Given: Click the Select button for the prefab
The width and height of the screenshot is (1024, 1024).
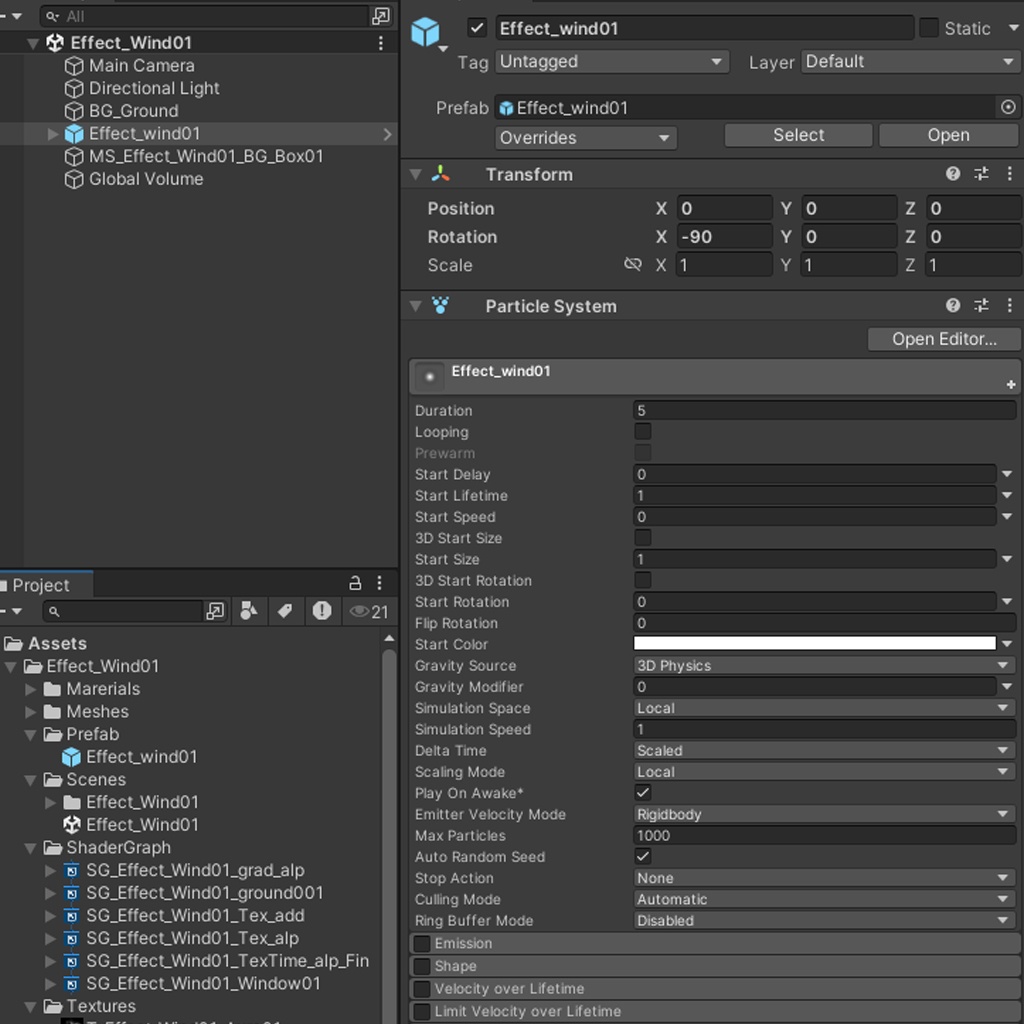Looking at the screenshot, I should click(x=797, y=135).
